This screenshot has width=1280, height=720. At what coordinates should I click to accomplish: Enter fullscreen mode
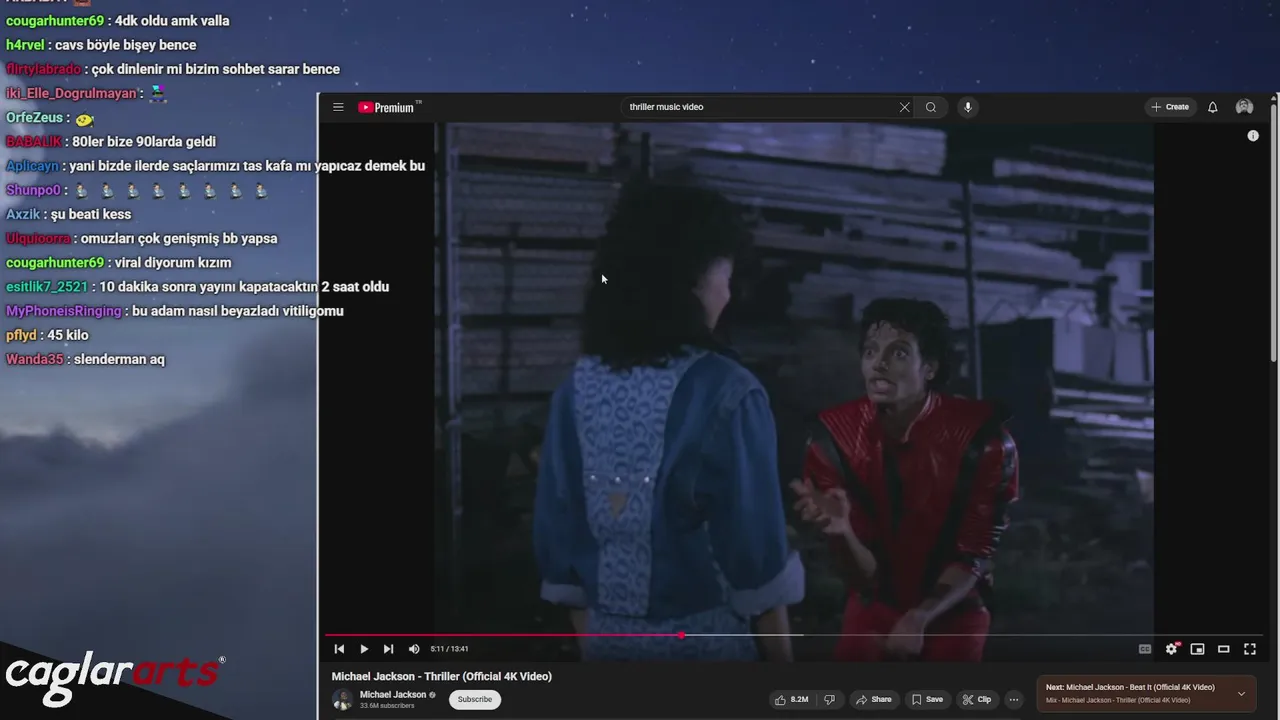click(1249, 649)
